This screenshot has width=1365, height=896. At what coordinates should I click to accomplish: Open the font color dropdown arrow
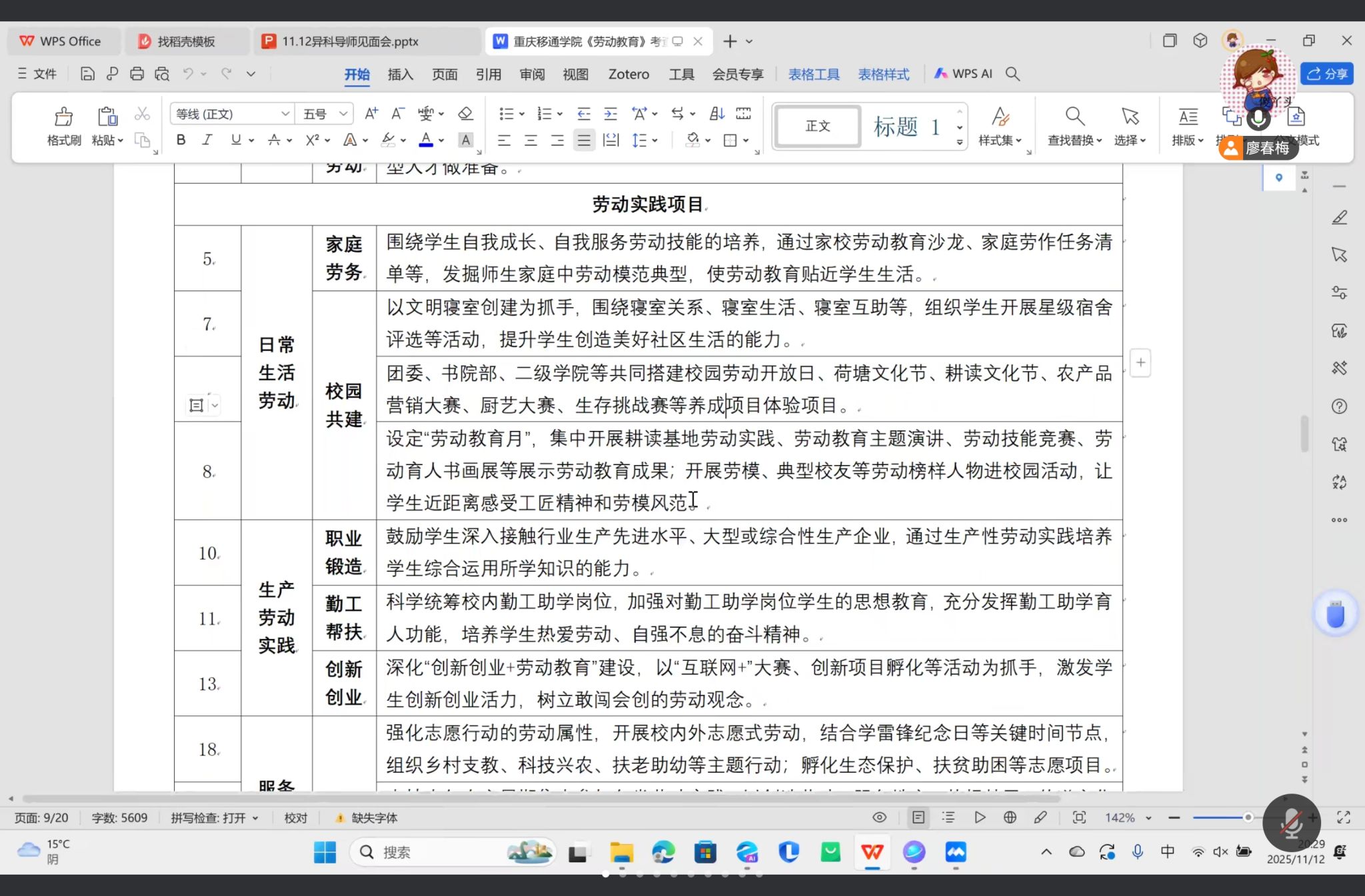pos(441,141)
